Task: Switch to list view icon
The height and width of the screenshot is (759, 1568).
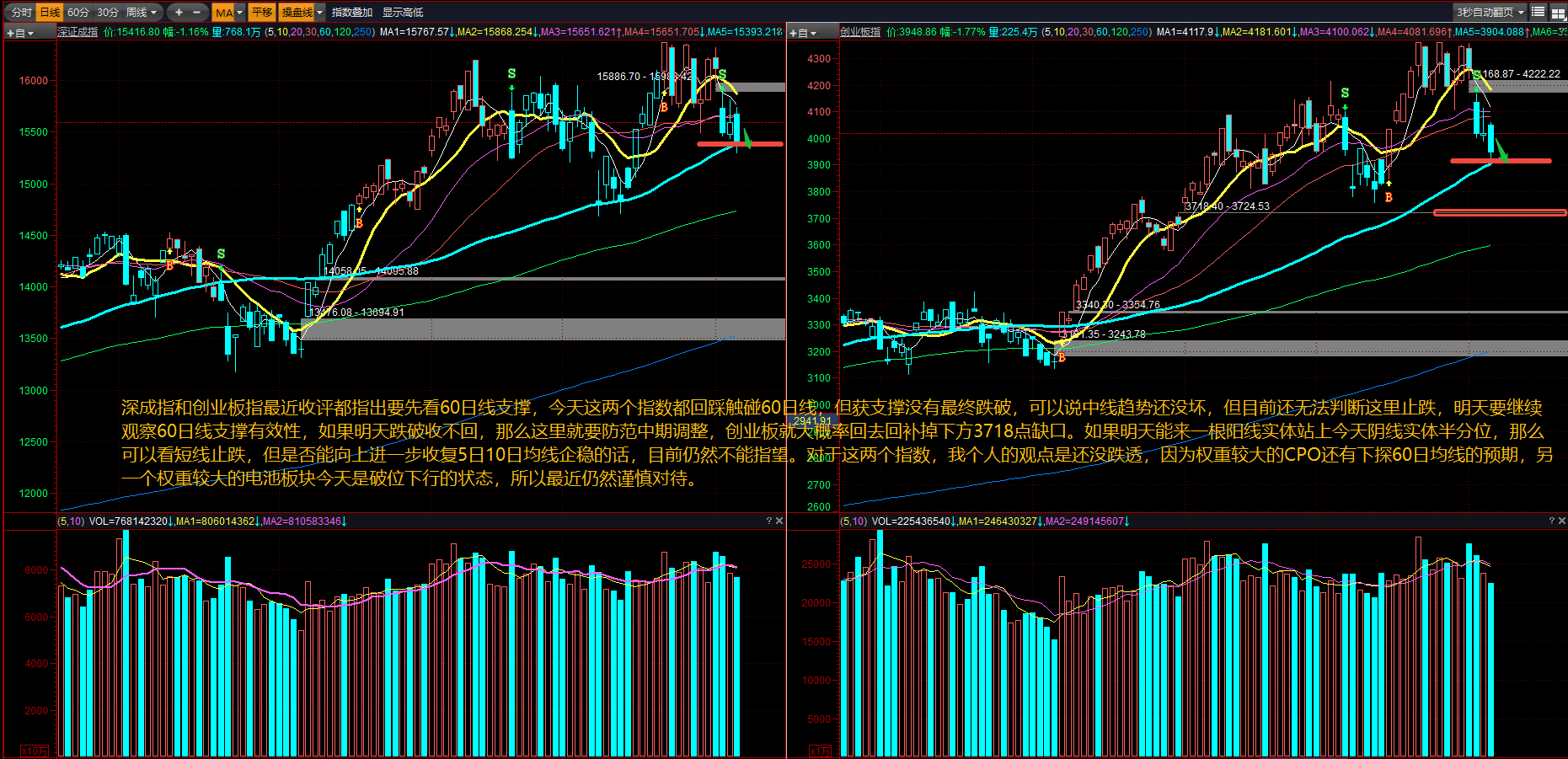Action: [1538, 12]
